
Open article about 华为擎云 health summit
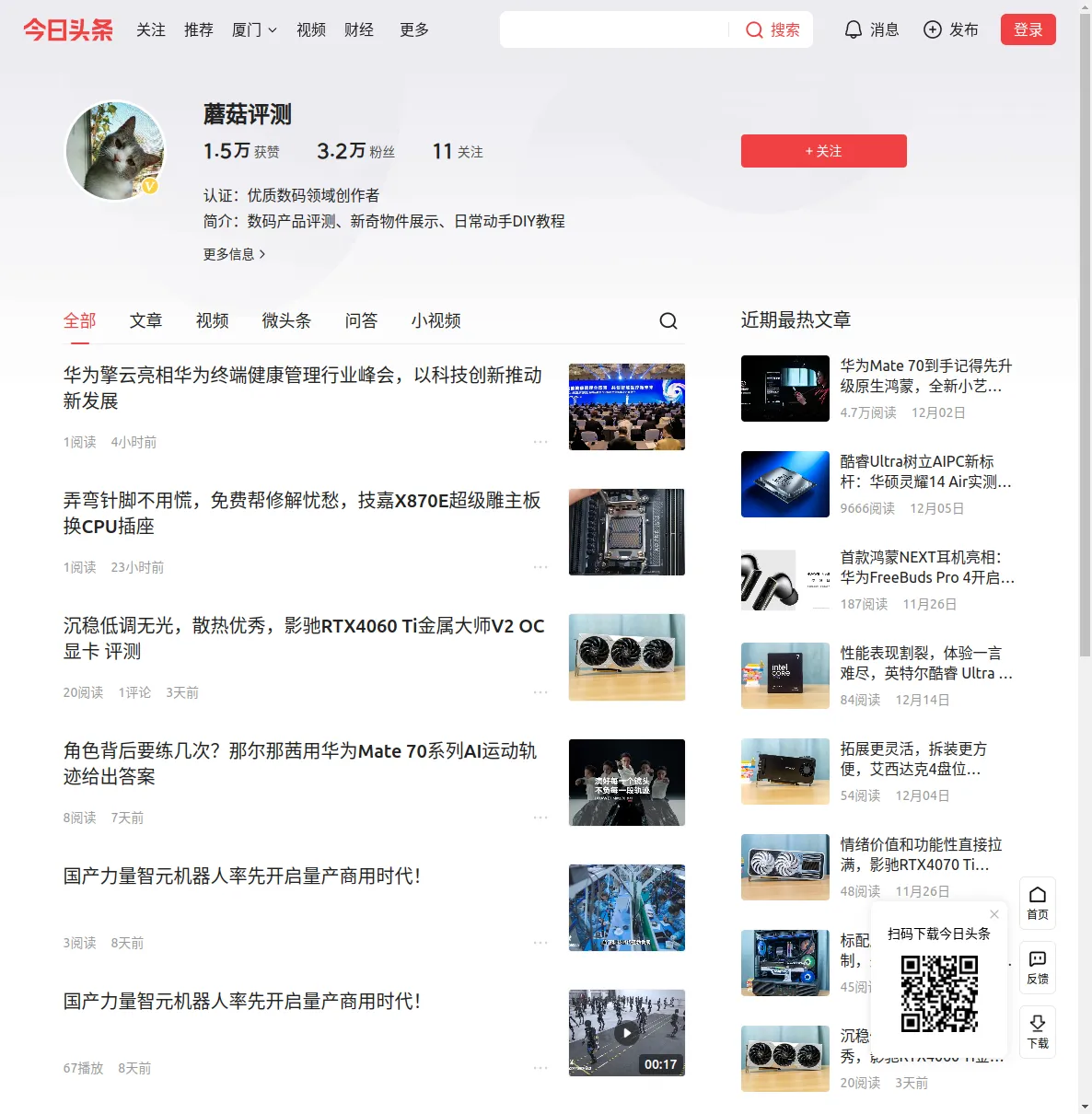[303, 388]
